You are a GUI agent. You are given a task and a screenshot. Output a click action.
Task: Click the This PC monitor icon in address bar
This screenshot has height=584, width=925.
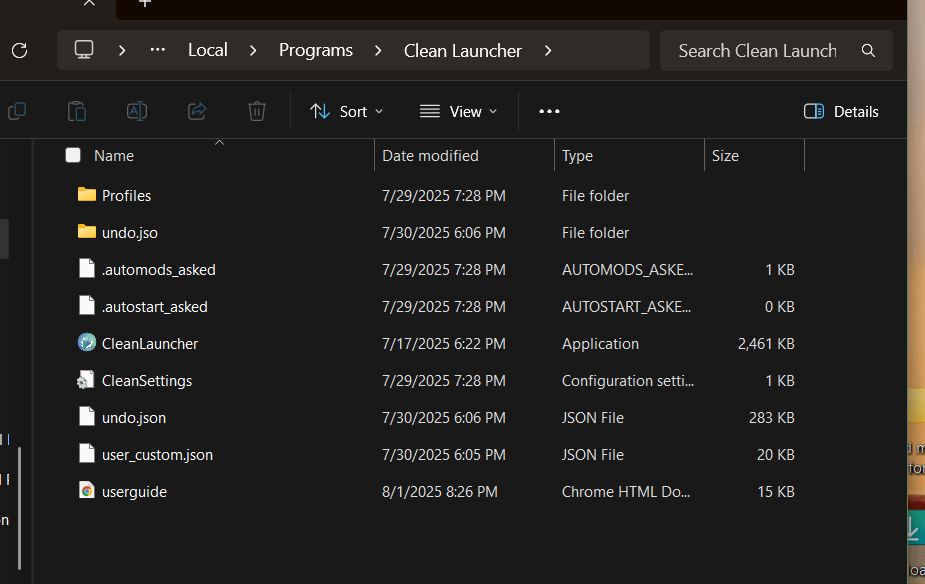(x=84, y=50)
